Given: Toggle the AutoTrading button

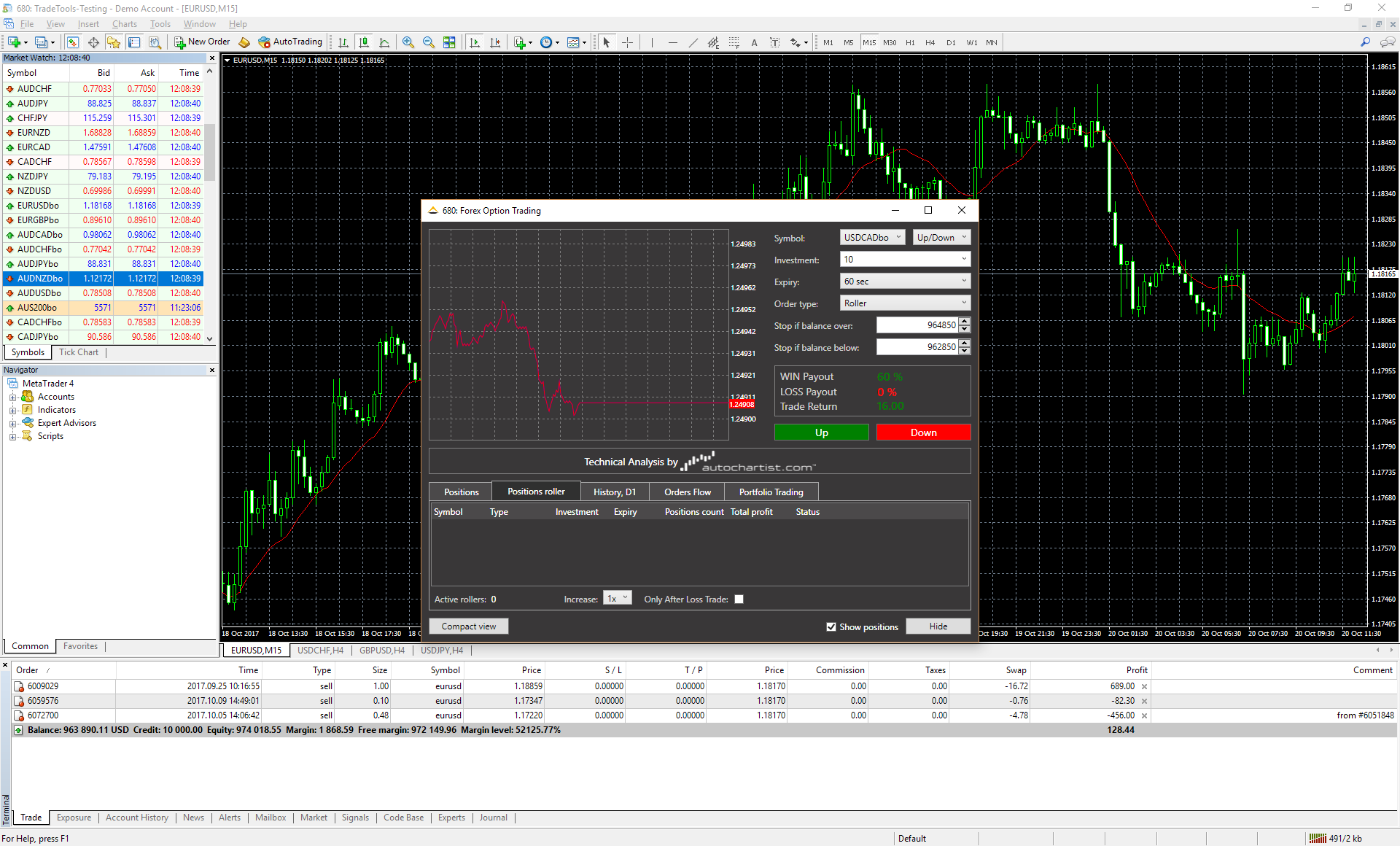Looking at the screenshot, I should coord(290,42).
